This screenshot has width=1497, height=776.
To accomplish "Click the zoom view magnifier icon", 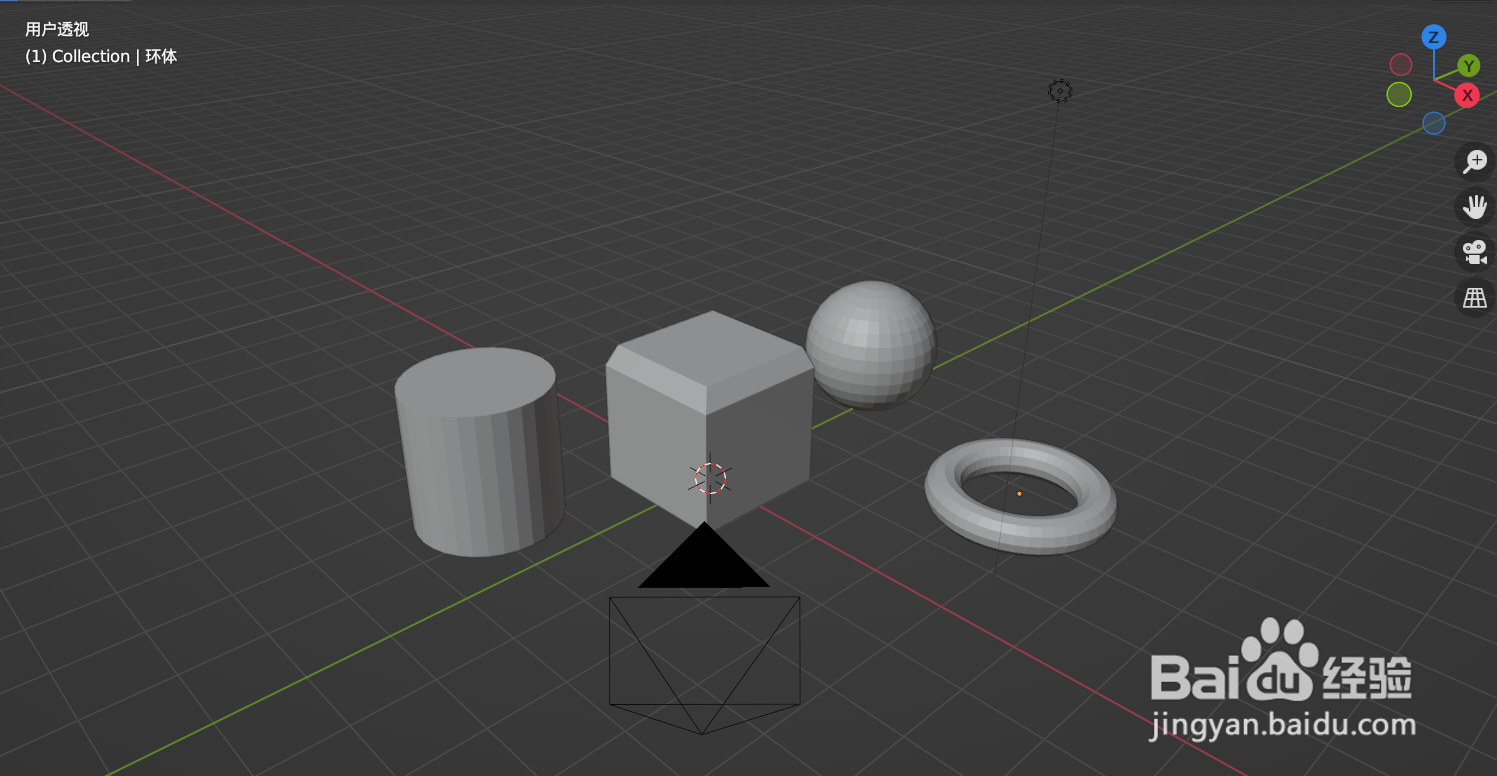I will [x=1474, y=161].
